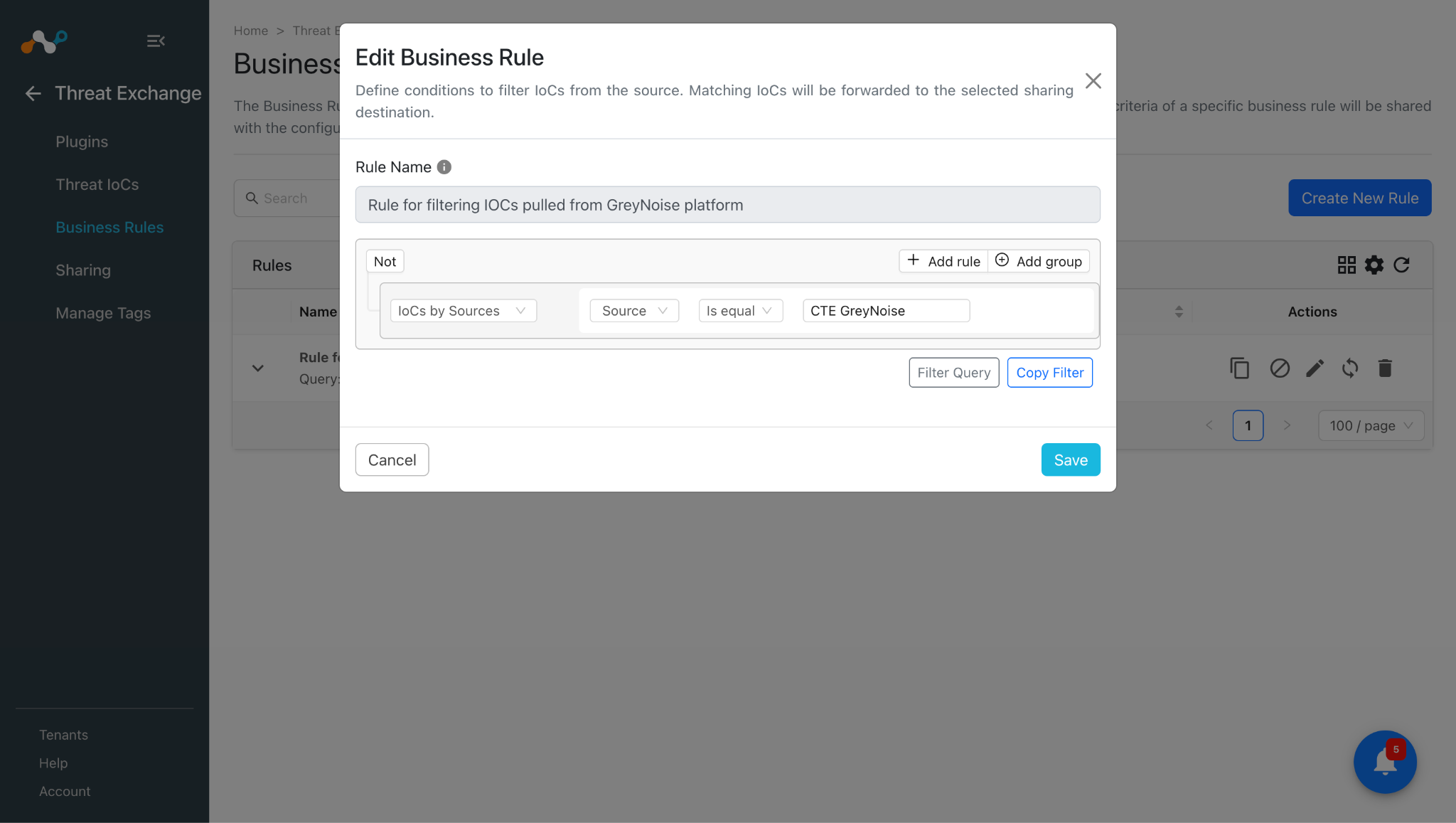Image resolution: width=1456 pixels, height=823 pixels.
Task: Collapse the sidebar with menu toggle
Action: point(156,41)
